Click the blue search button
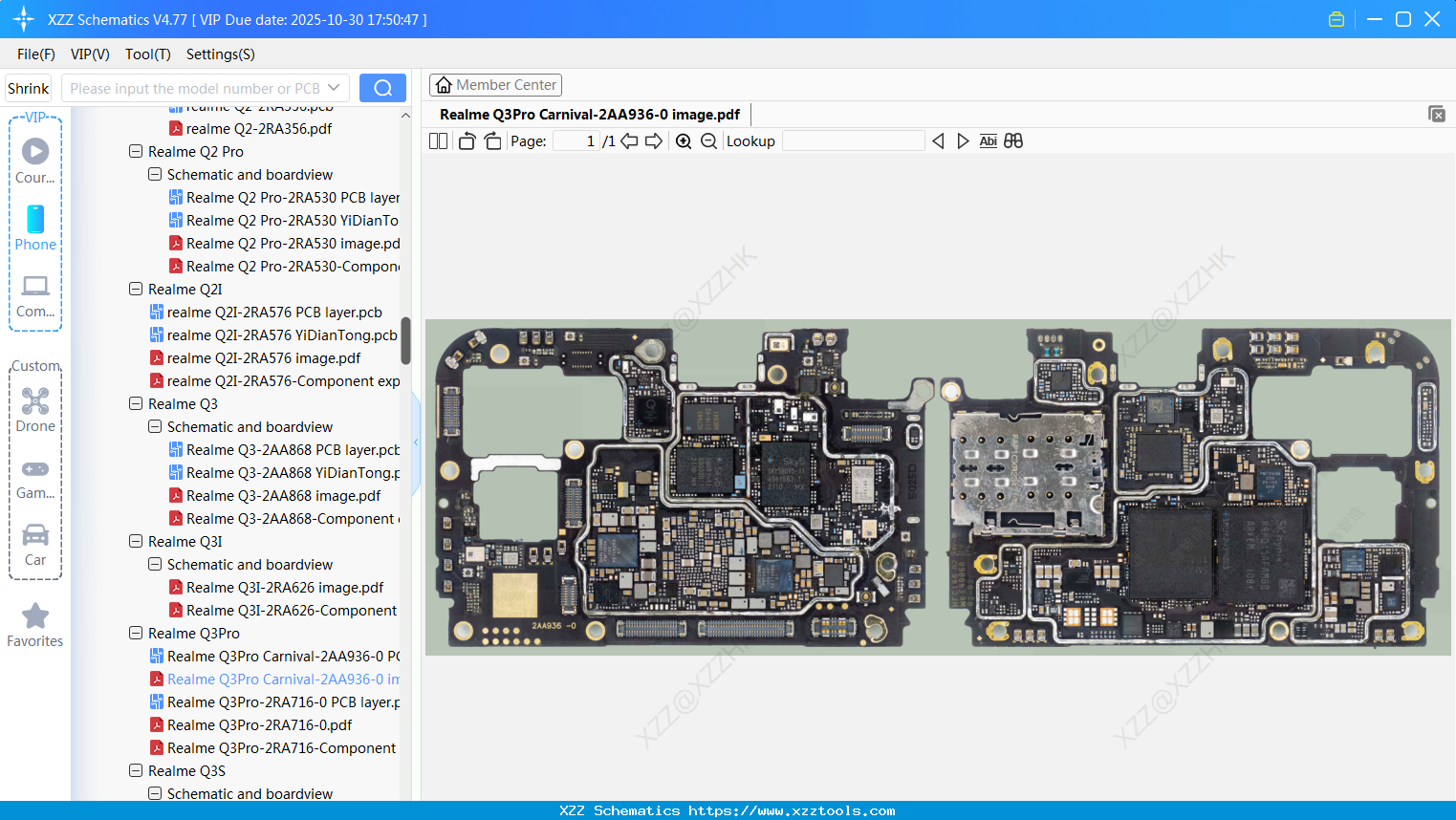Image resolution: width=1456 pixels, height=820 pixels. (382, 88)
